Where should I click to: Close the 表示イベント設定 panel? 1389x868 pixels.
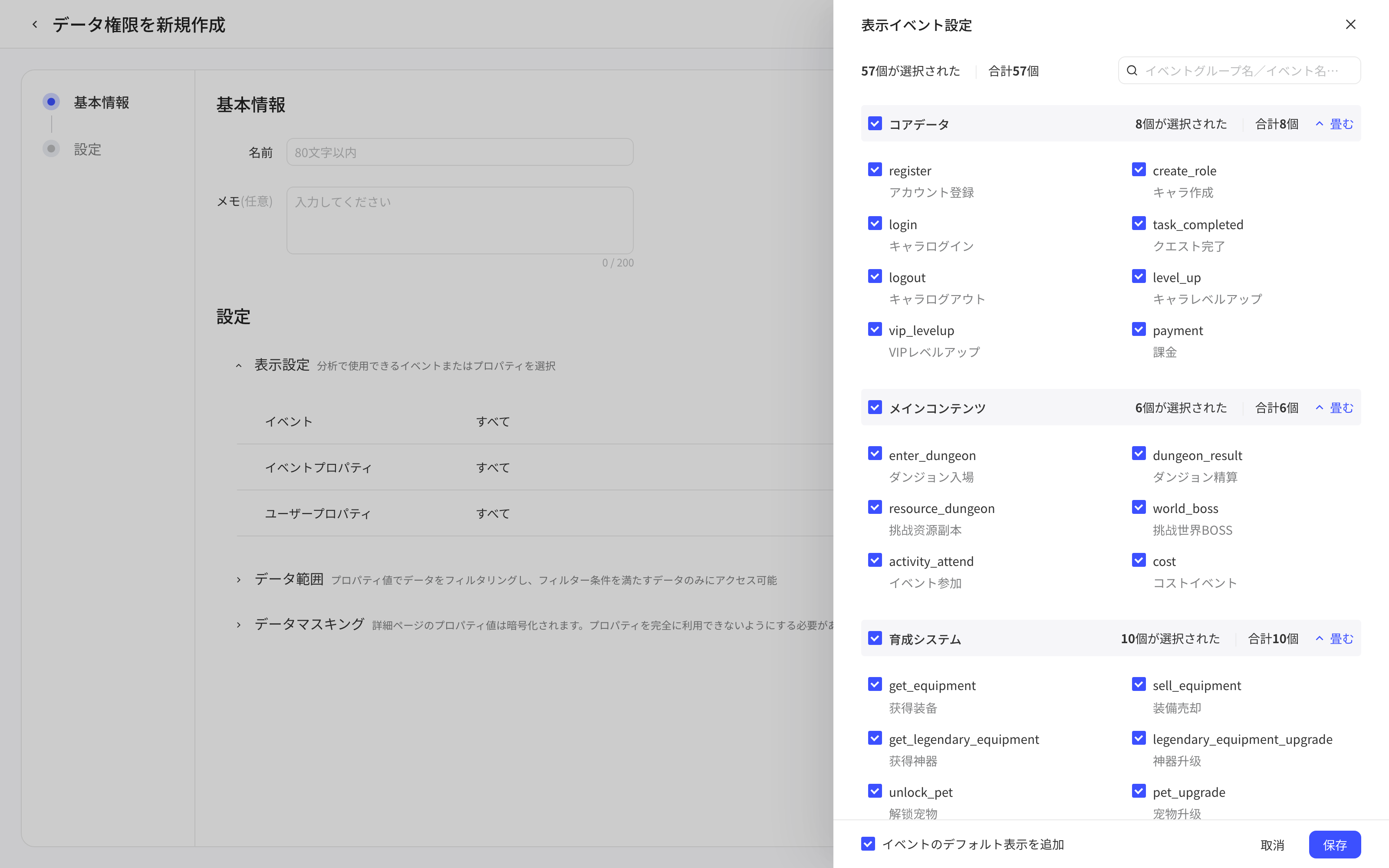click(x=1350, y=24)
